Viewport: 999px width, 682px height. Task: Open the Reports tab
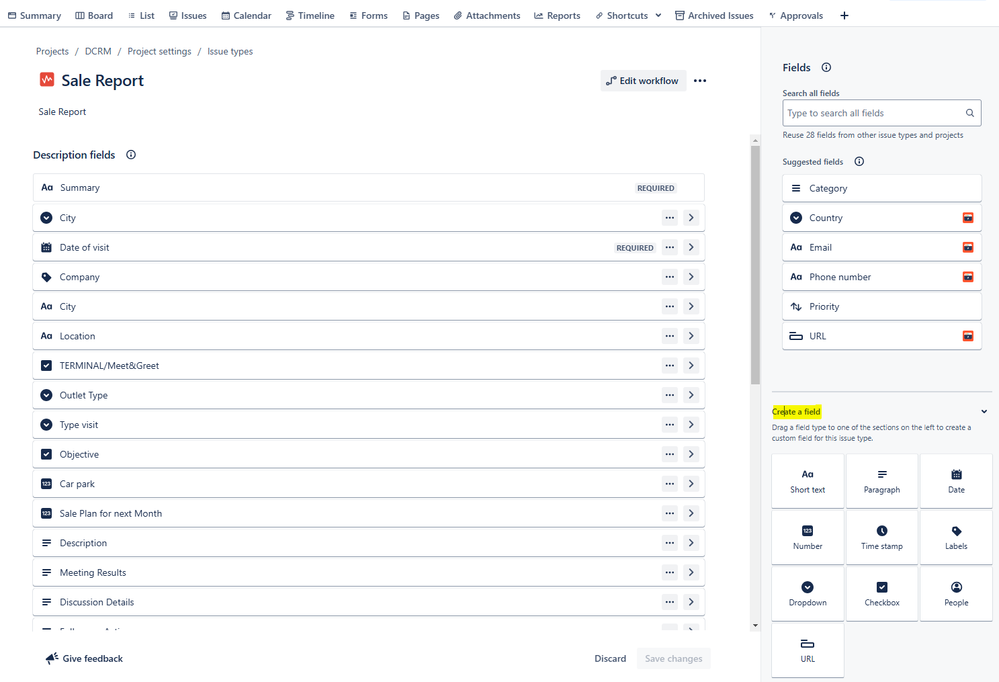pyautogui.click(x=557, y=16)
